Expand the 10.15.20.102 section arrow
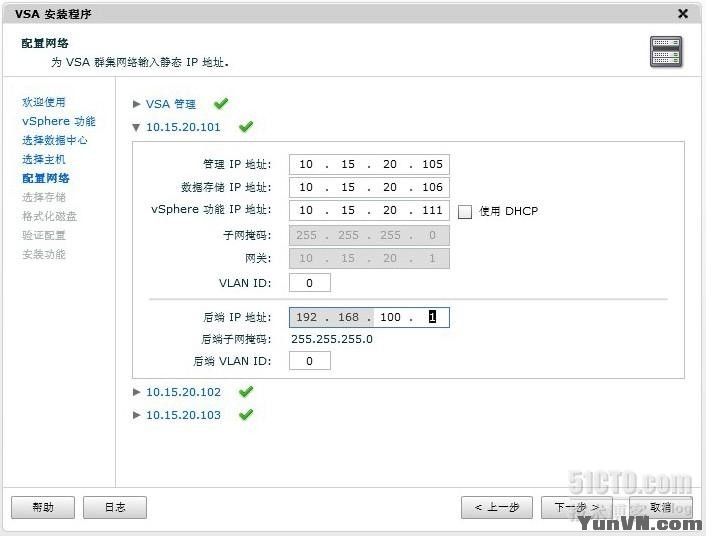706x536 pixels. [136, 392]
